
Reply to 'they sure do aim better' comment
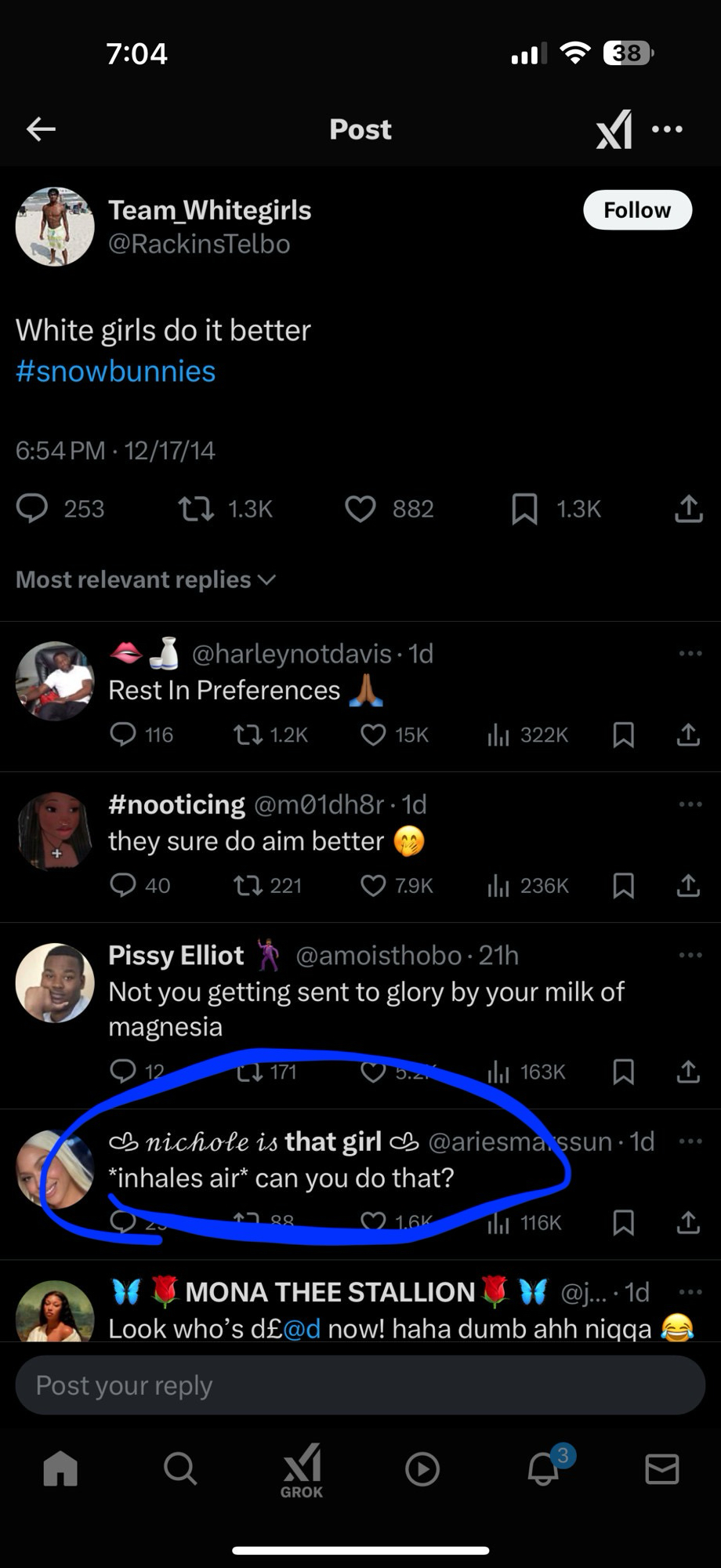123,885
